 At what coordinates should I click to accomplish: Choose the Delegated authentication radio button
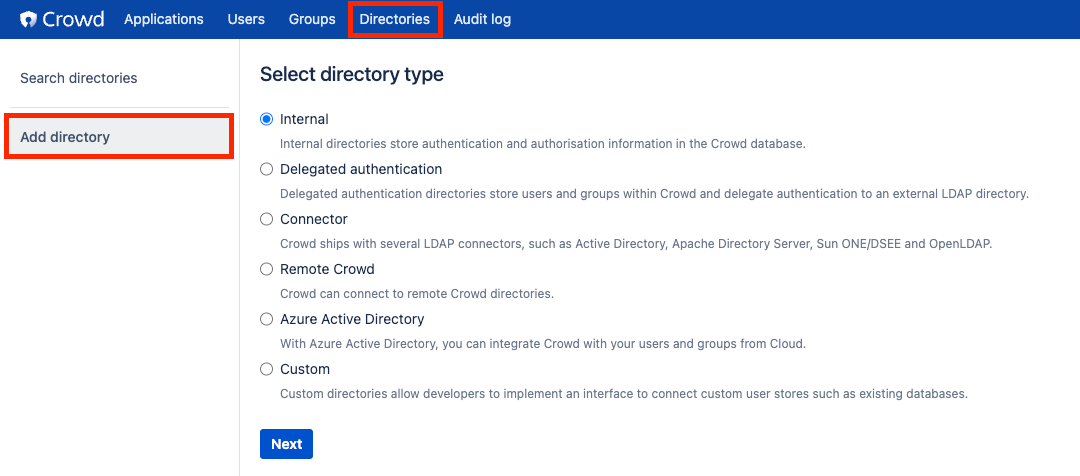(267, 169)
